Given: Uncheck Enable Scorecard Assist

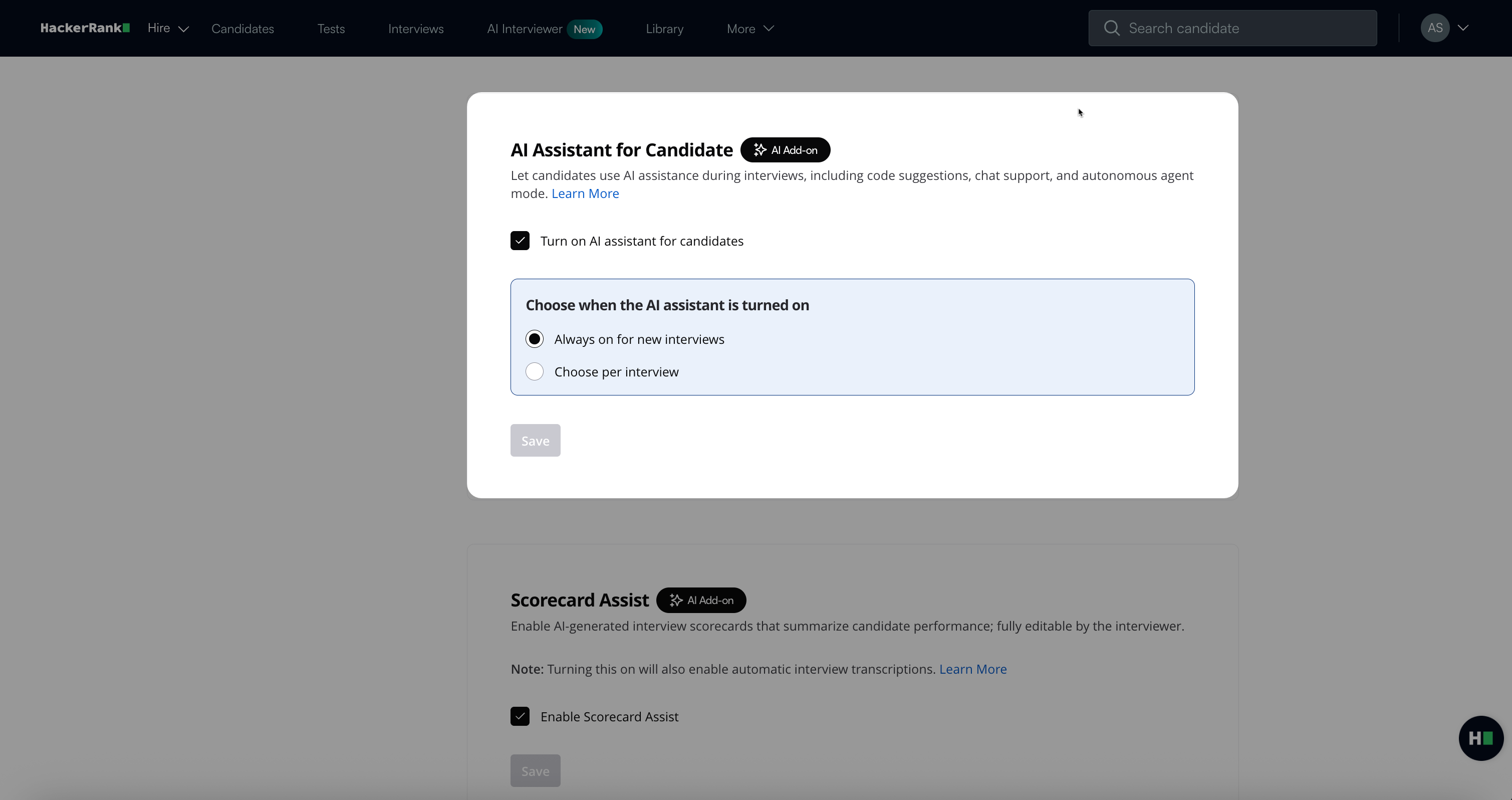Looking at the screenshot, I should point(520,716).
